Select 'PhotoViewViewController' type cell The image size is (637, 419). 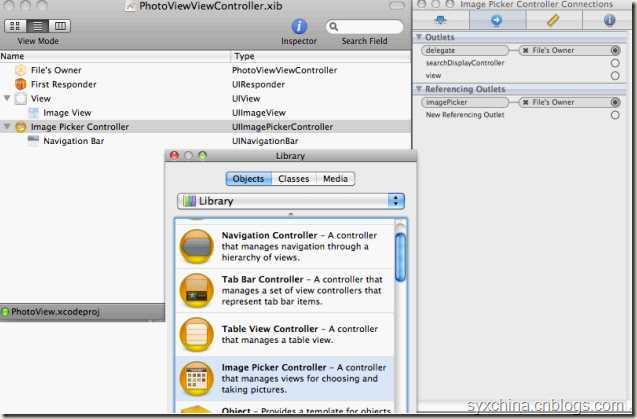click(284, 70)
